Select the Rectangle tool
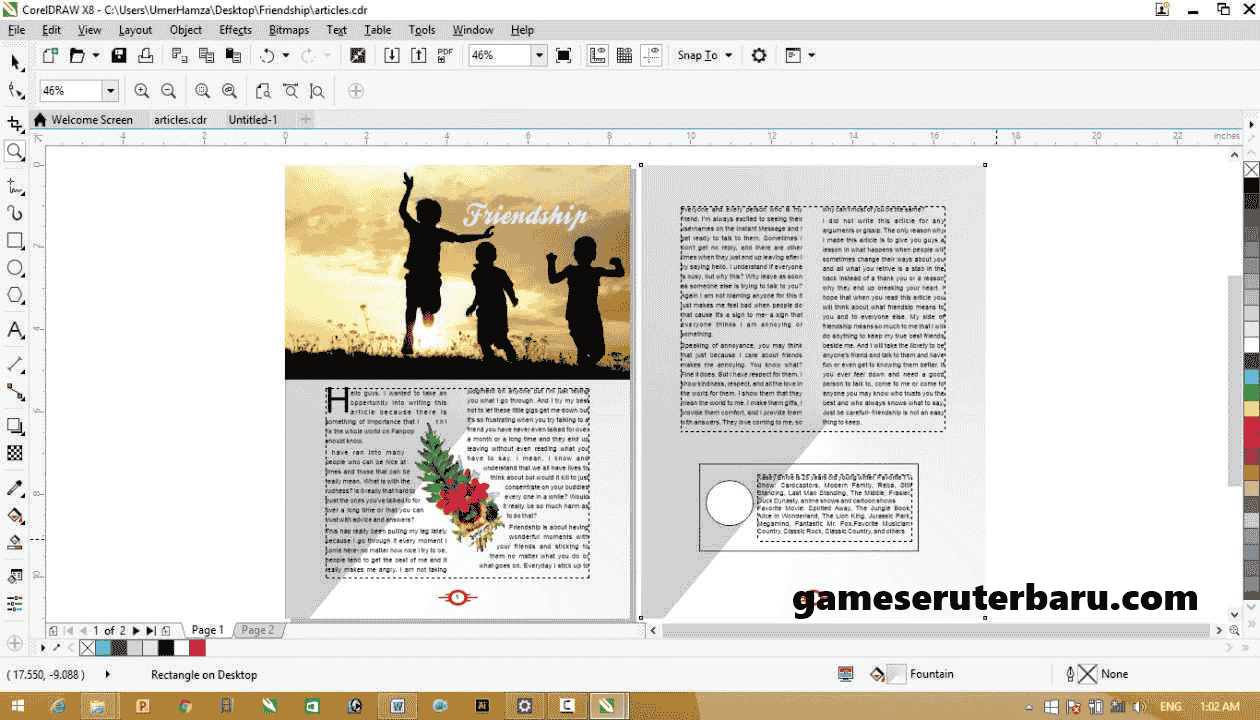Viewport: 1260px width, 720px height. tap(15, 241)
